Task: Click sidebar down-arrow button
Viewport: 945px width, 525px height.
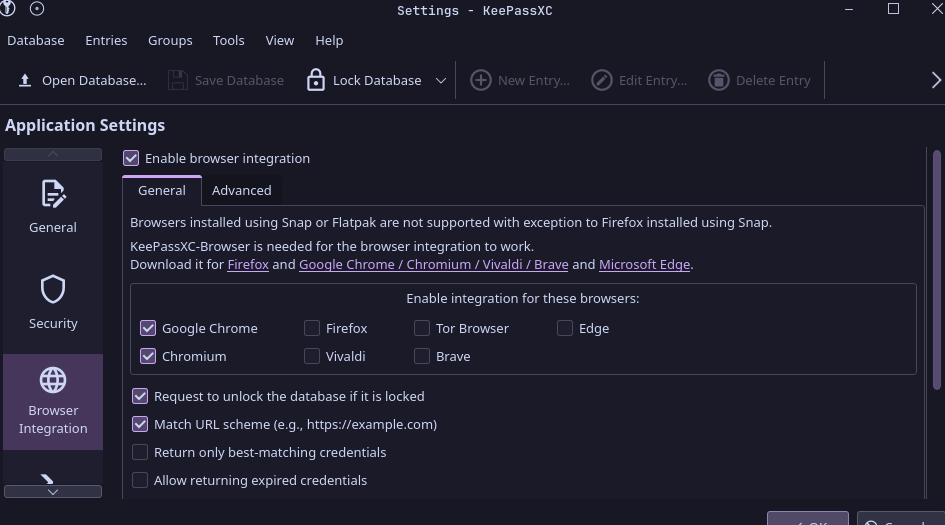Action: tap(53, 492)
